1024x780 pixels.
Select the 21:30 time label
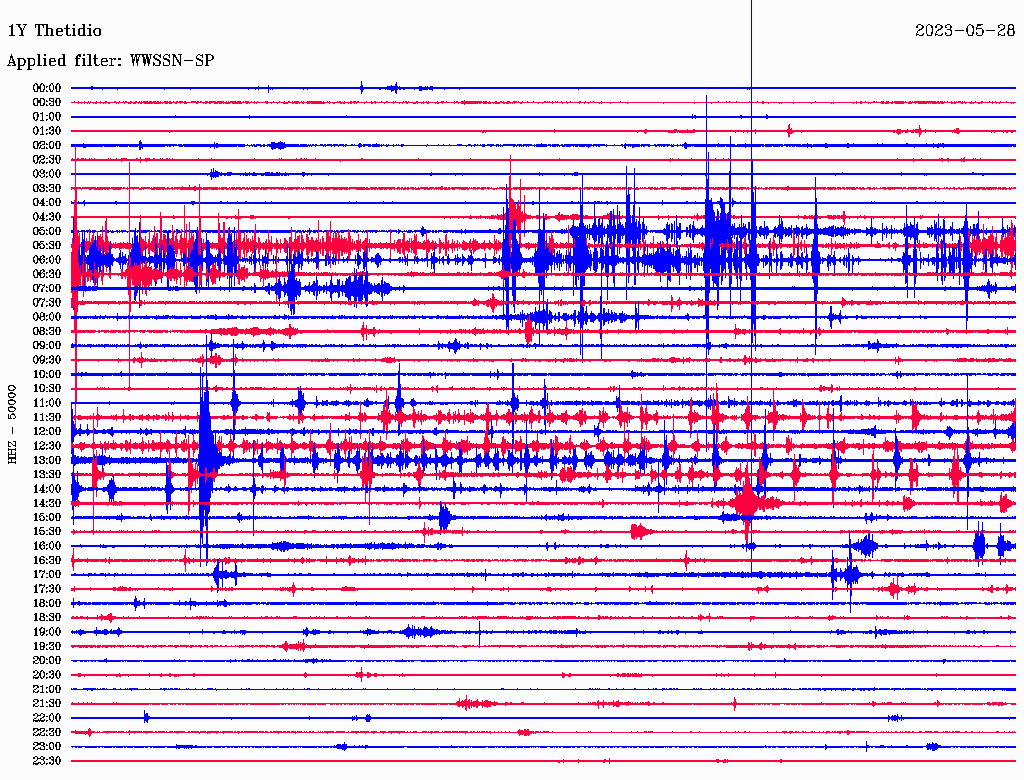coord(47,704)
